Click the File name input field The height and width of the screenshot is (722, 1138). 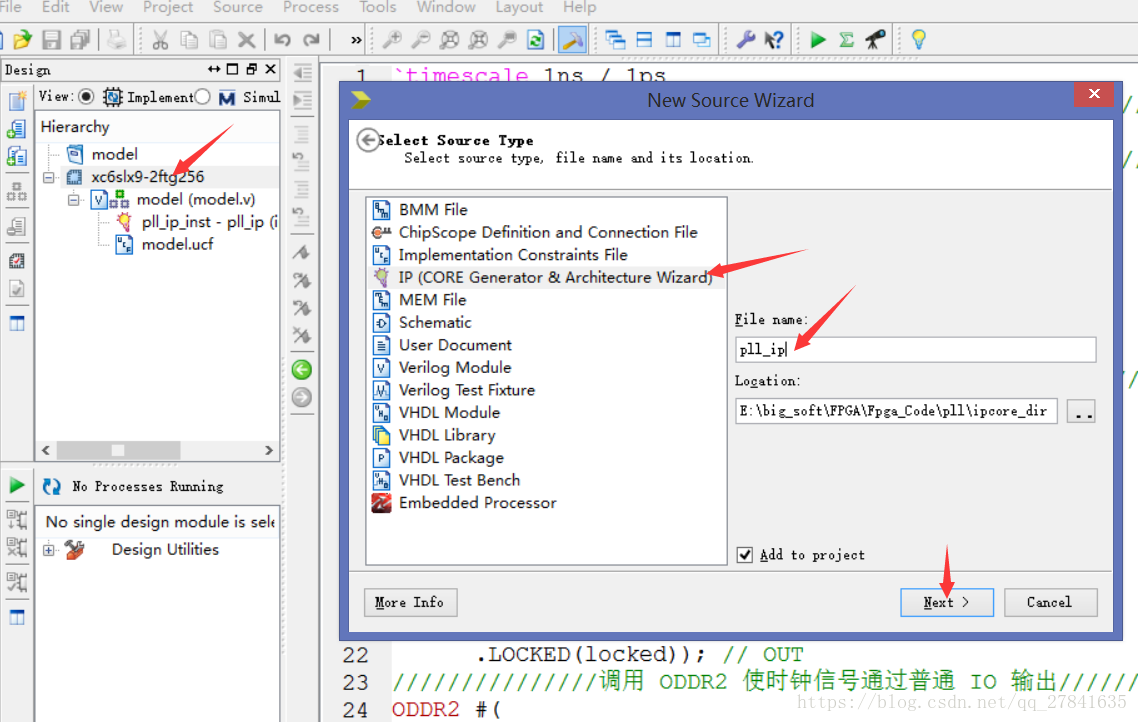915,349
